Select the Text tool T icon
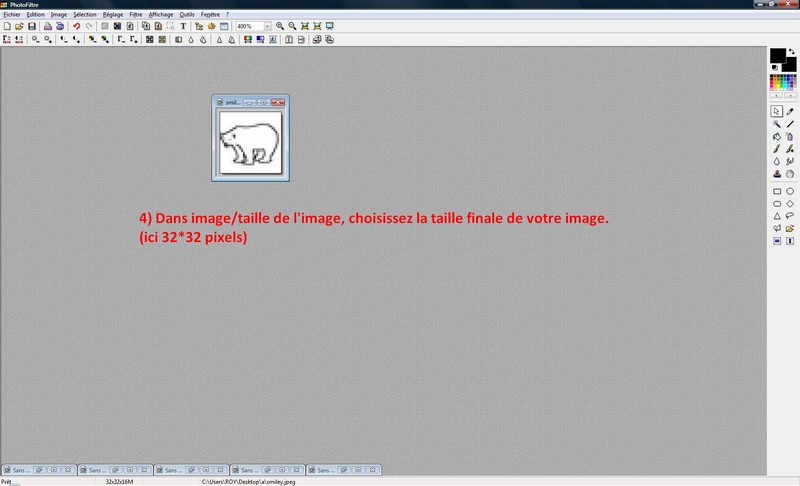 183,26
